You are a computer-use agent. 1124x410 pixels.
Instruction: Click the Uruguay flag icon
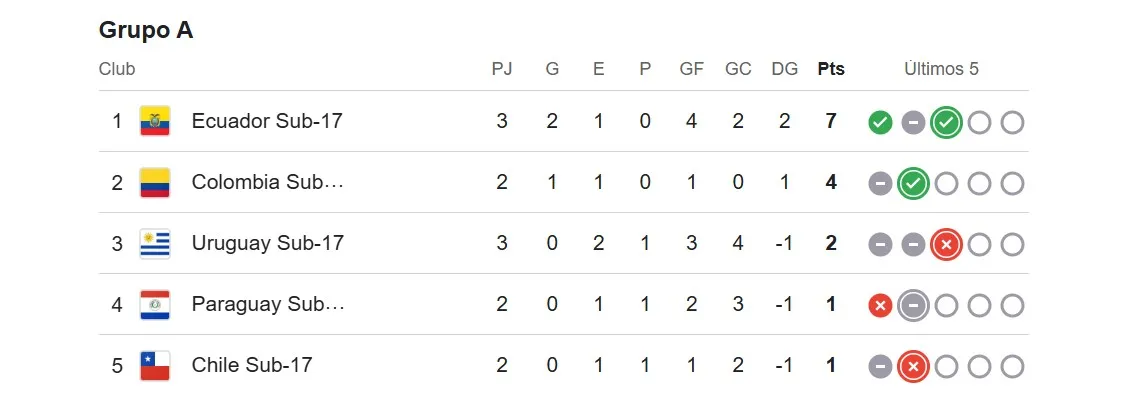pyautogui.click(x=155, y=244)
